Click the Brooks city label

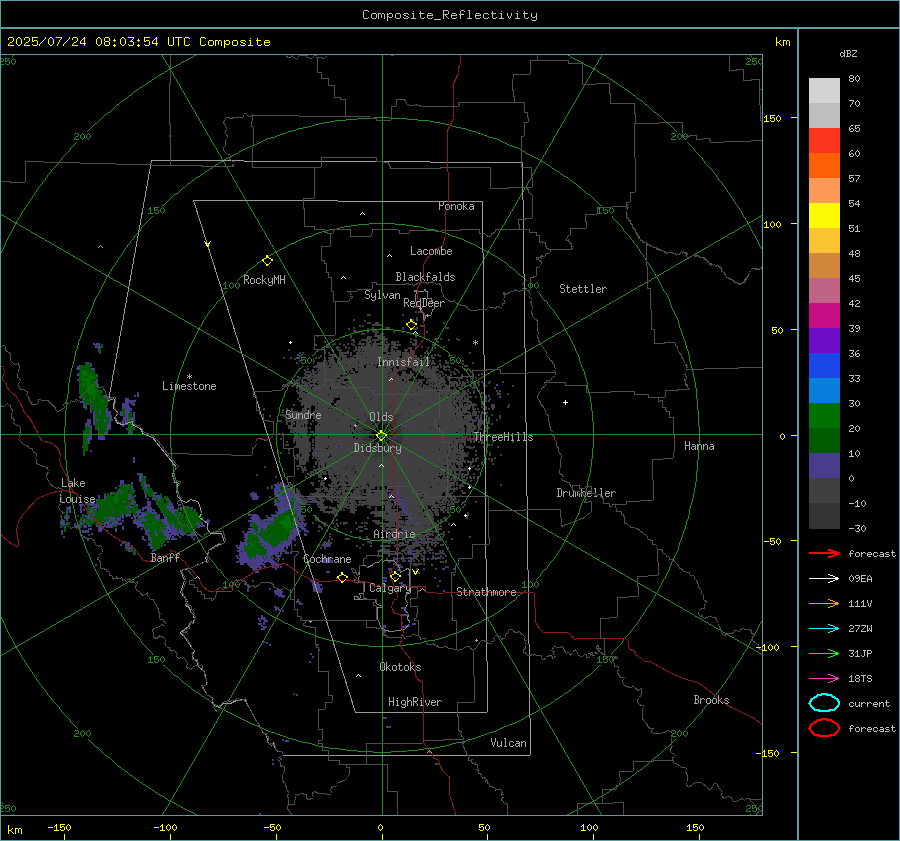(x=711, y=700)
